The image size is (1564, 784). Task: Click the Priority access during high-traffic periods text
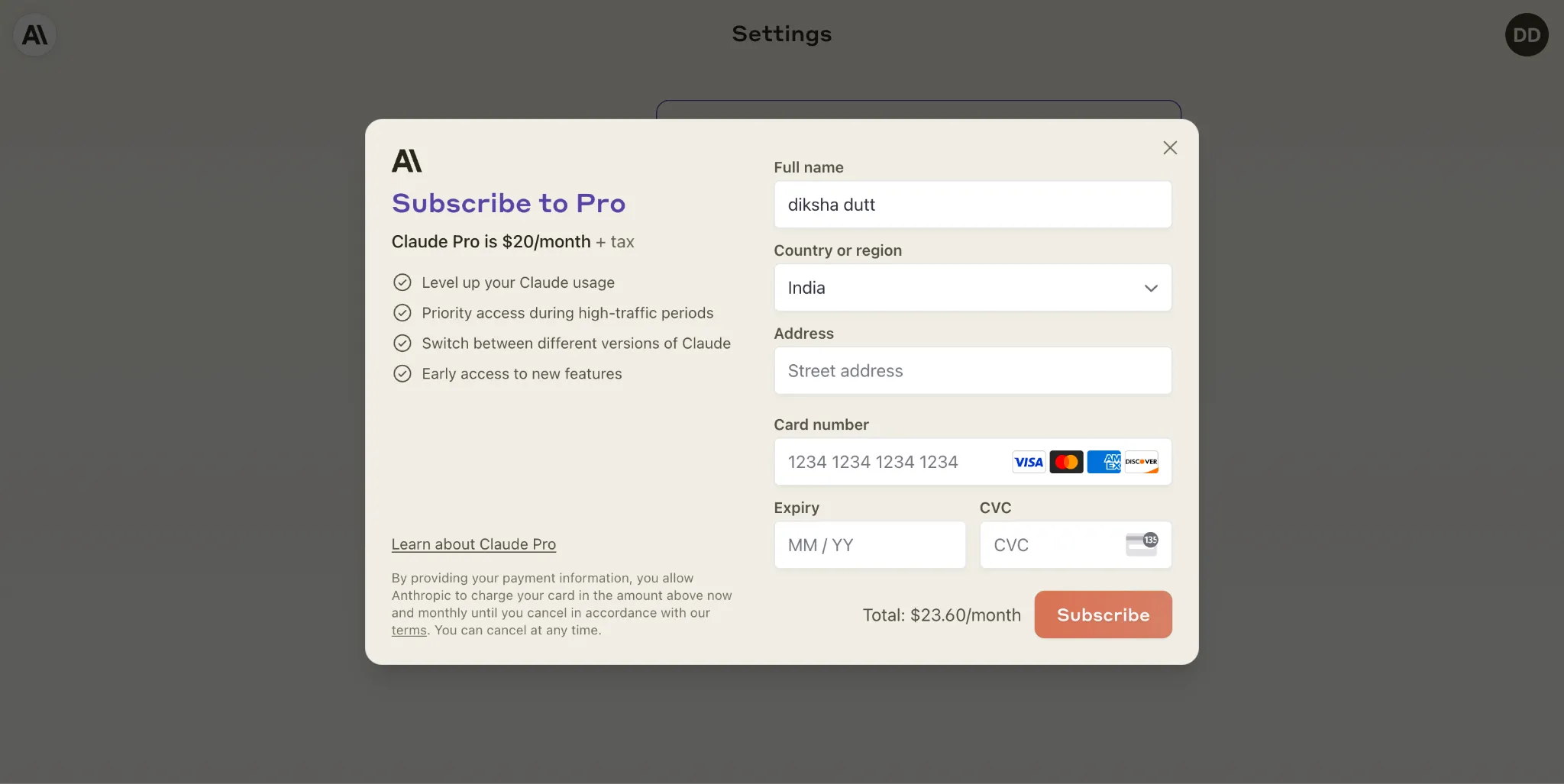567,313
